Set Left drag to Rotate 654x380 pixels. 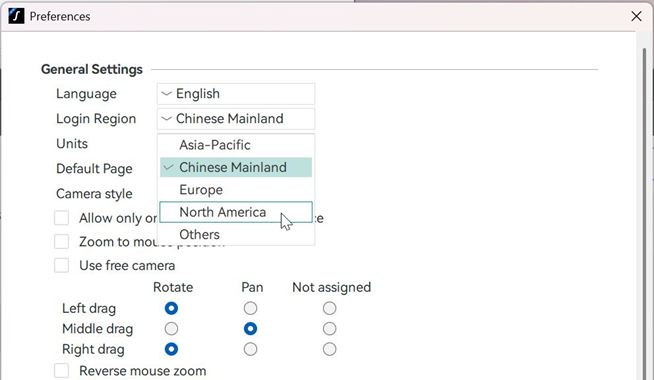click(171, 308)
